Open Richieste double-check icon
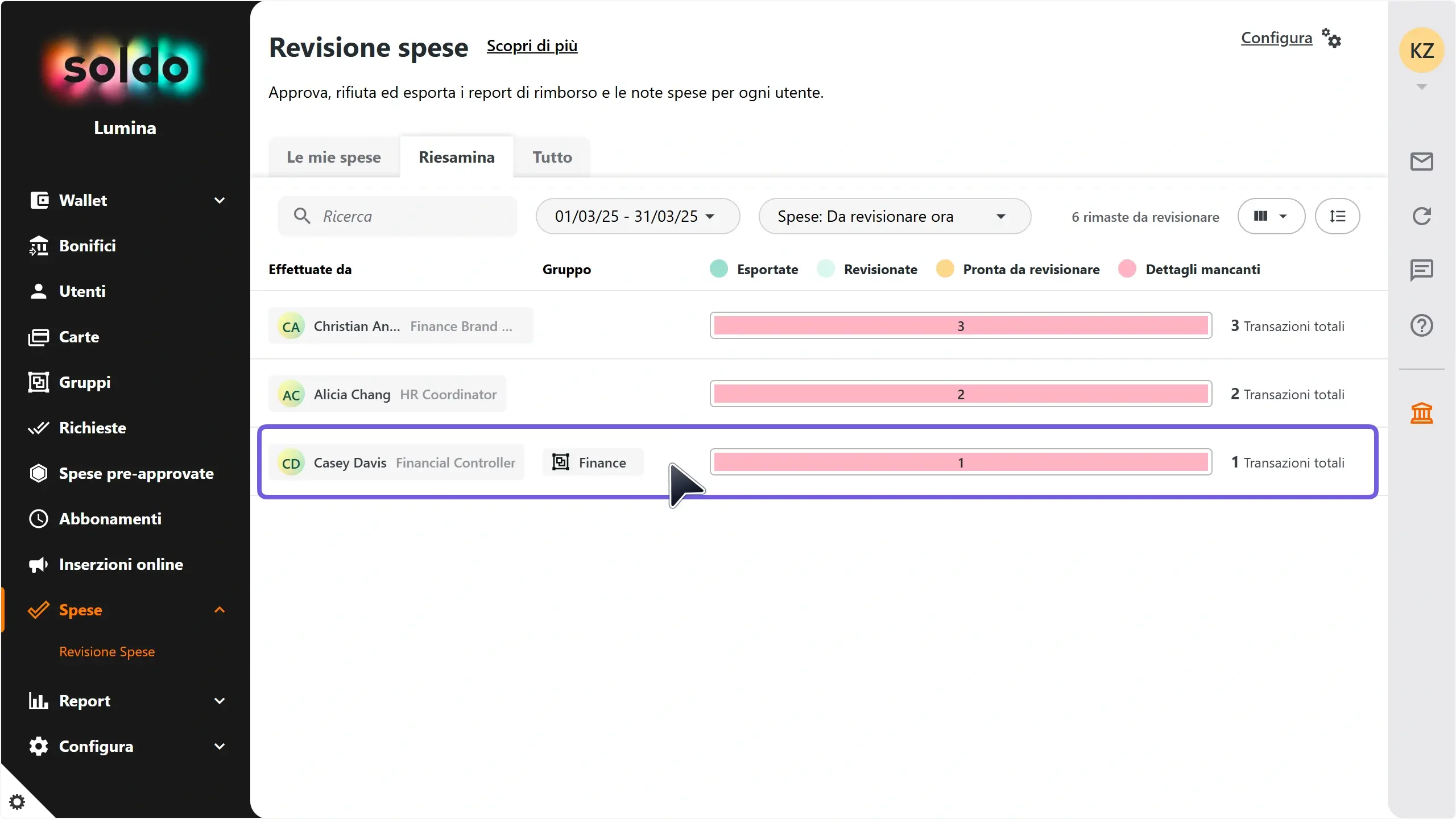The width and height of the screenshot is (1456, 819). [39, 428]
